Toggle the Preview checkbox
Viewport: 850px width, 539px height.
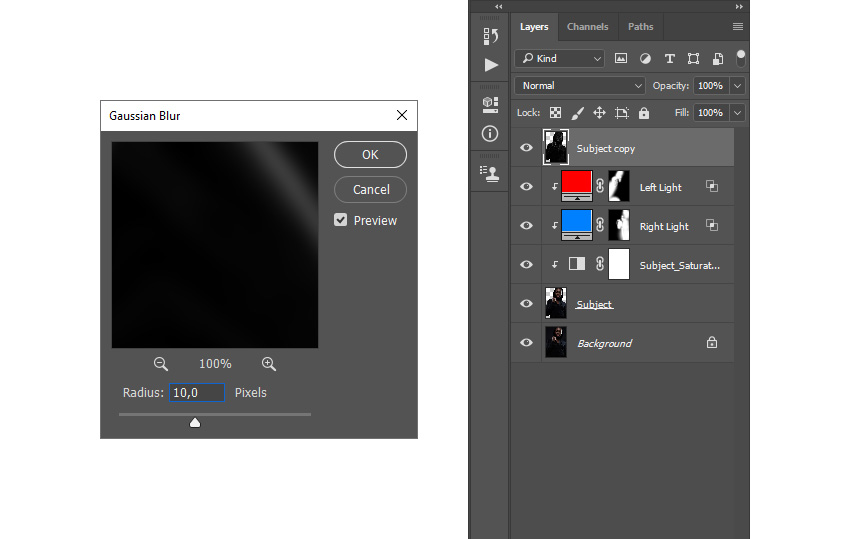340,220
